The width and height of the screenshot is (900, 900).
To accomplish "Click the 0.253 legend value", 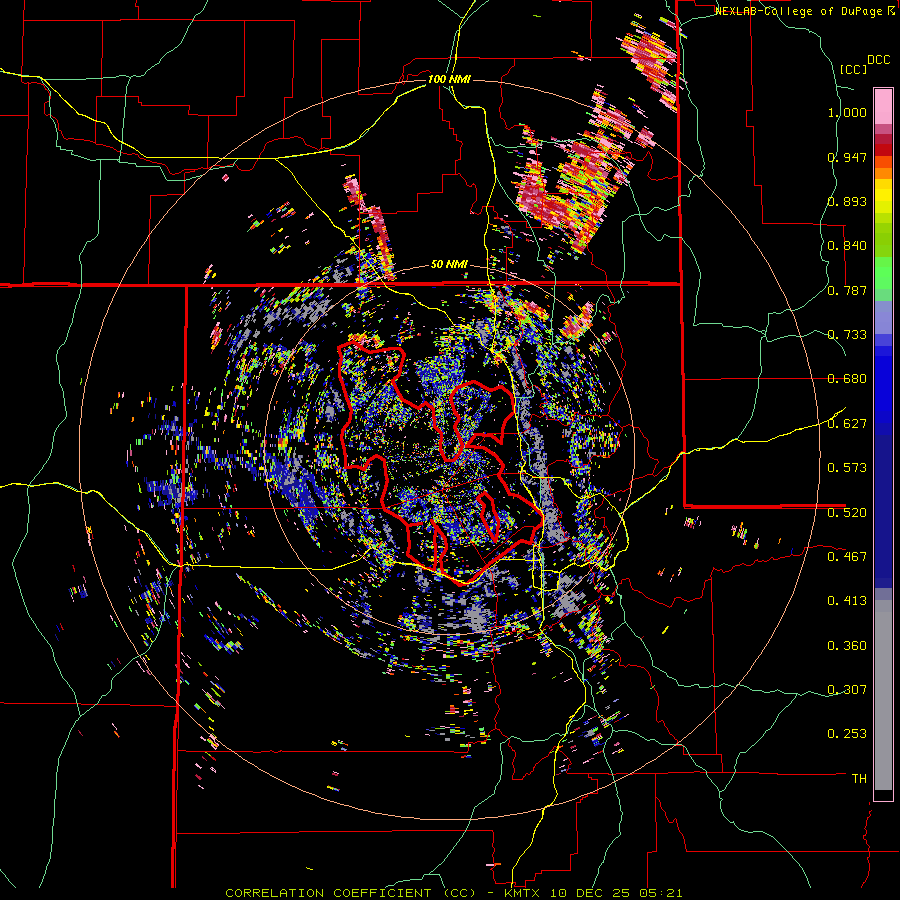I will [847, 734].
